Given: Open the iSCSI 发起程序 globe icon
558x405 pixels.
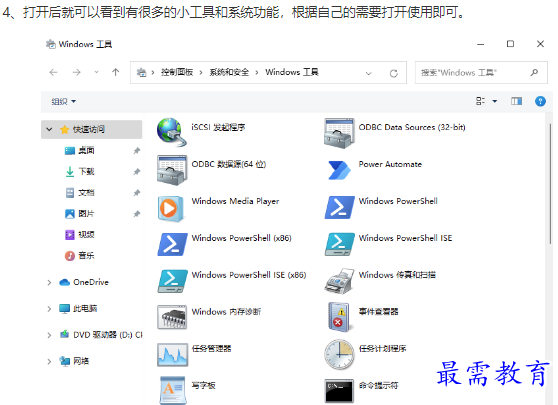Looking at the screenshot, I should tap(172, 132).
